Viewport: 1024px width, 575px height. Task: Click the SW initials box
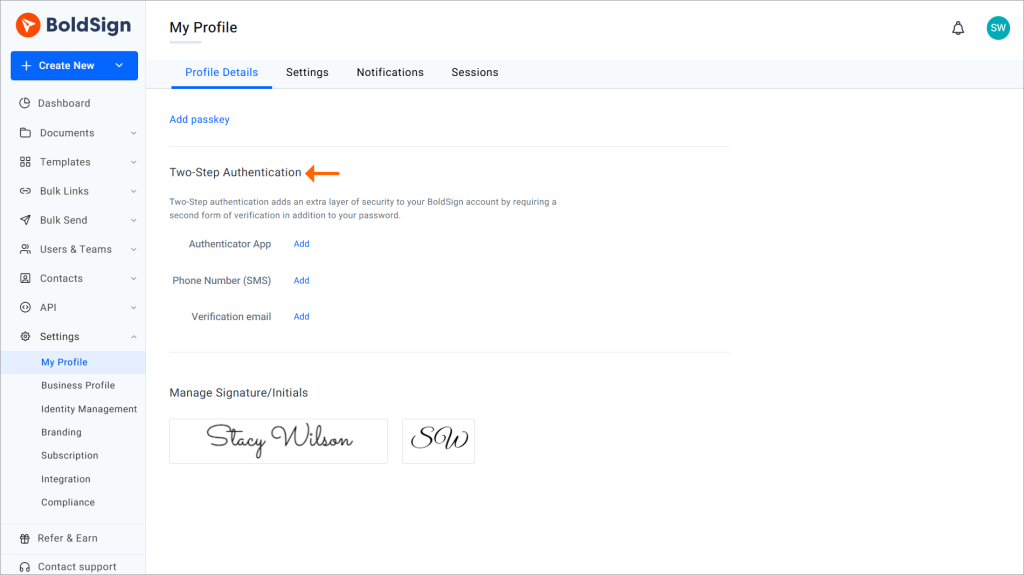click(x=438, y=441)
